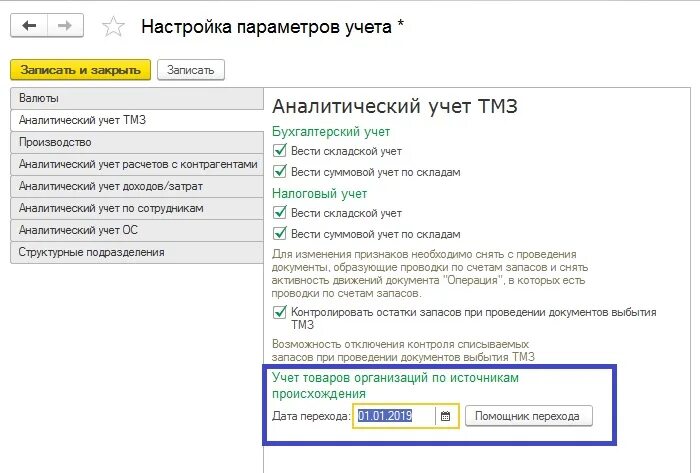The width and height of the screenshot is (700, 473).
Task: Click the note starting Для изменения признаков
Action: [430, 274]
